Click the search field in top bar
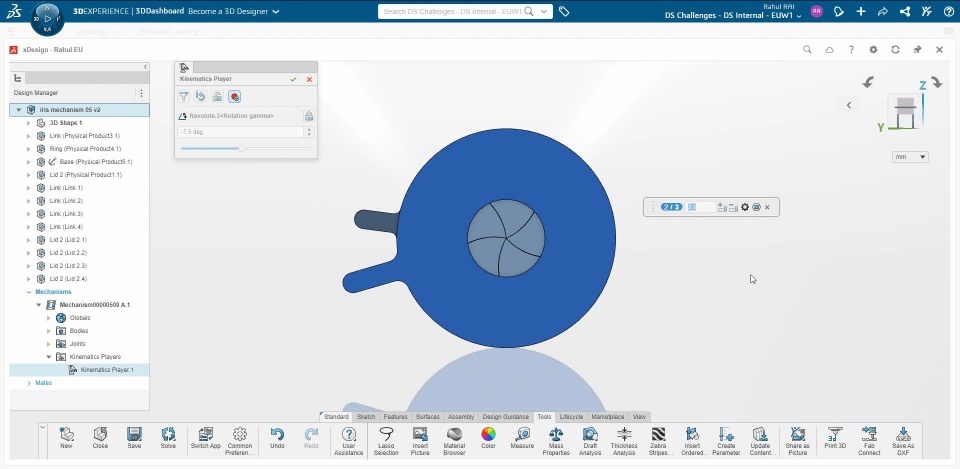 [452, 11]
